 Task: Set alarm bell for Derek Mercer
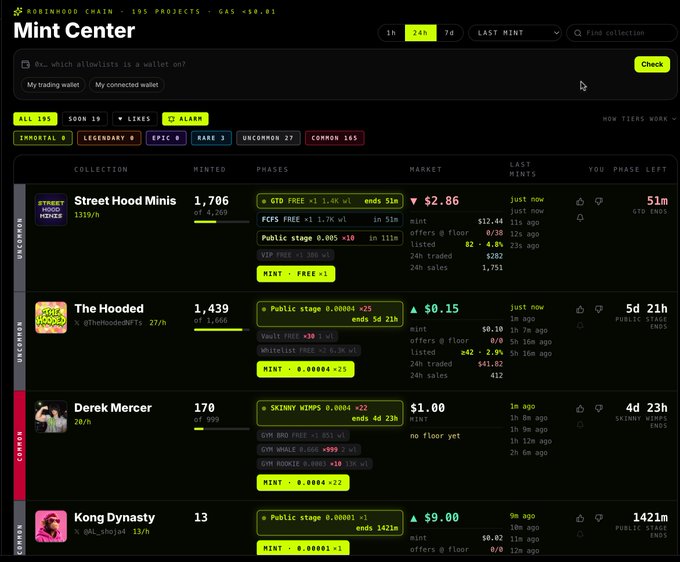pyautogui.click(x=580, y=425)
